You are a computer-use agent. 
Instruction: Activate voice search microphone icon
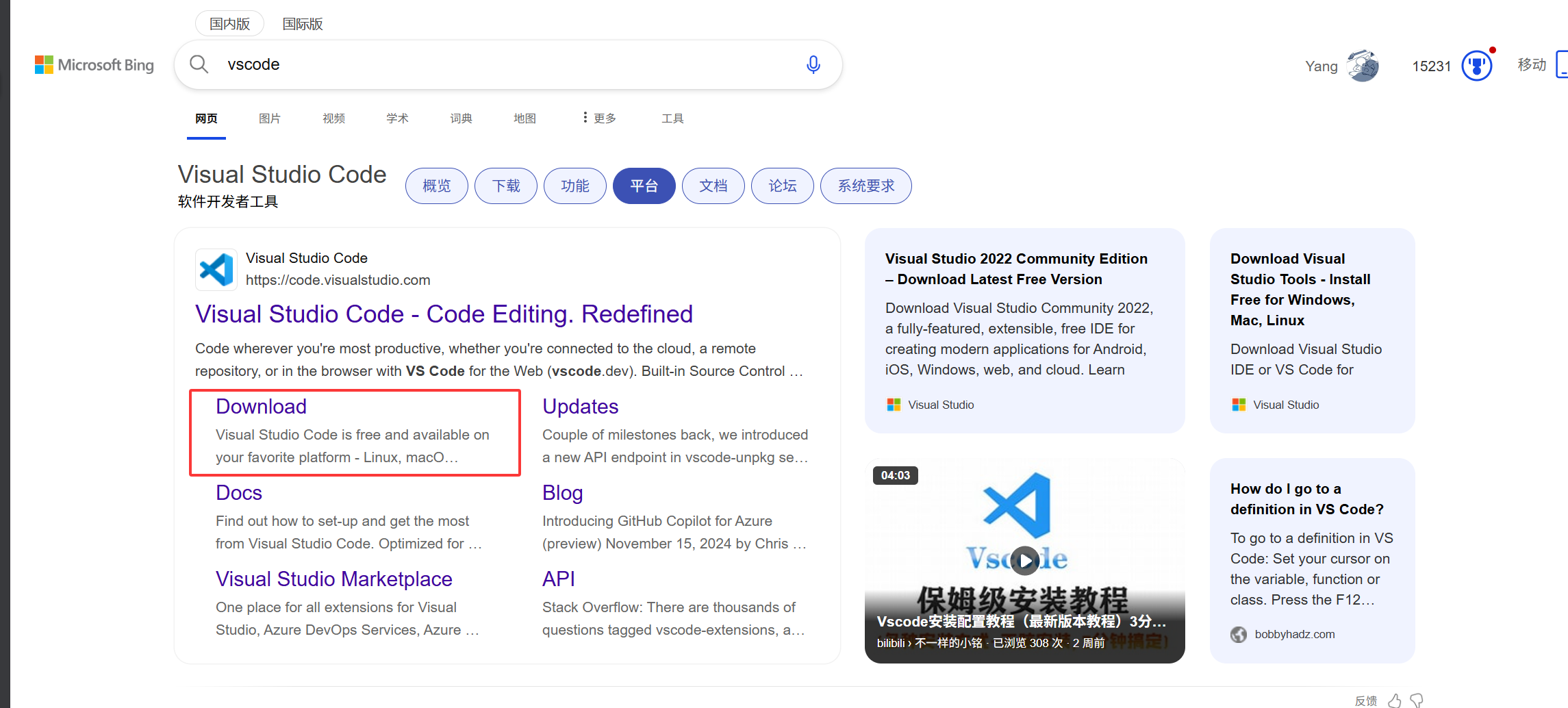click(x=813, y=64)
